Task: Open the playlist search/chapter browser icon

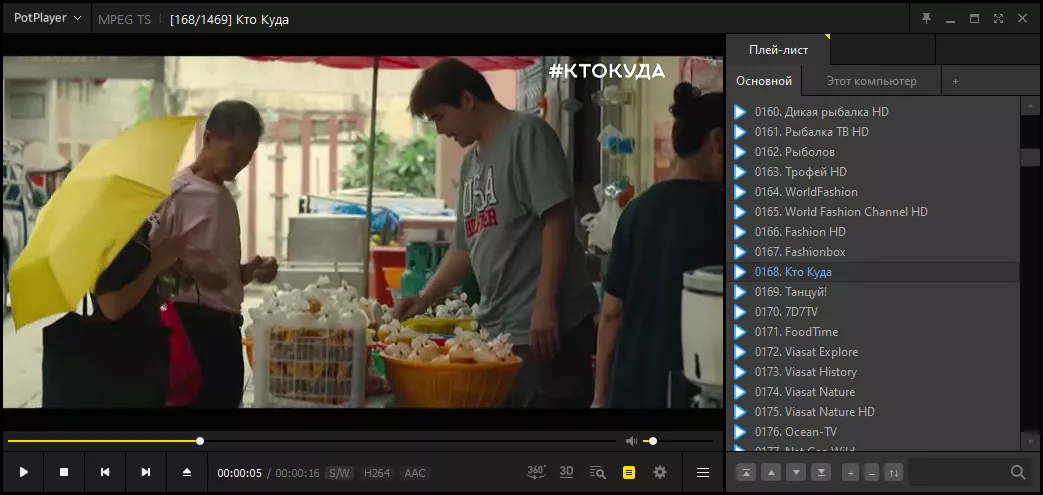Action: pos(597,472)
